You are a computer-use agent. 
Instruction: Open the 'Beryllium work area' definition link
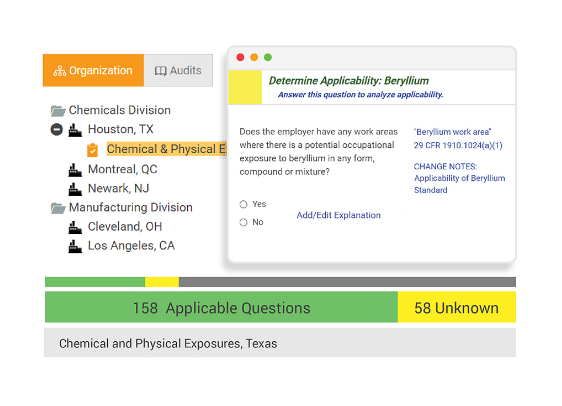tap(452, 132)
